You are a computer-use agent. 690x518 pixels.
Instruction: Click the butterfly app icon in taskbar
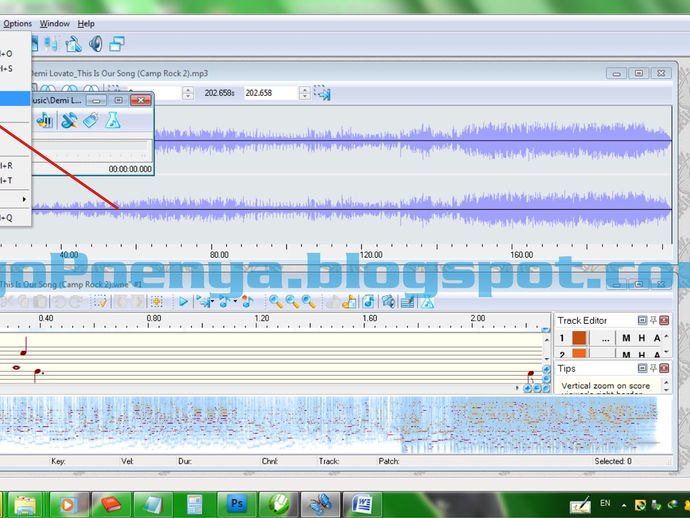point(320,504)
